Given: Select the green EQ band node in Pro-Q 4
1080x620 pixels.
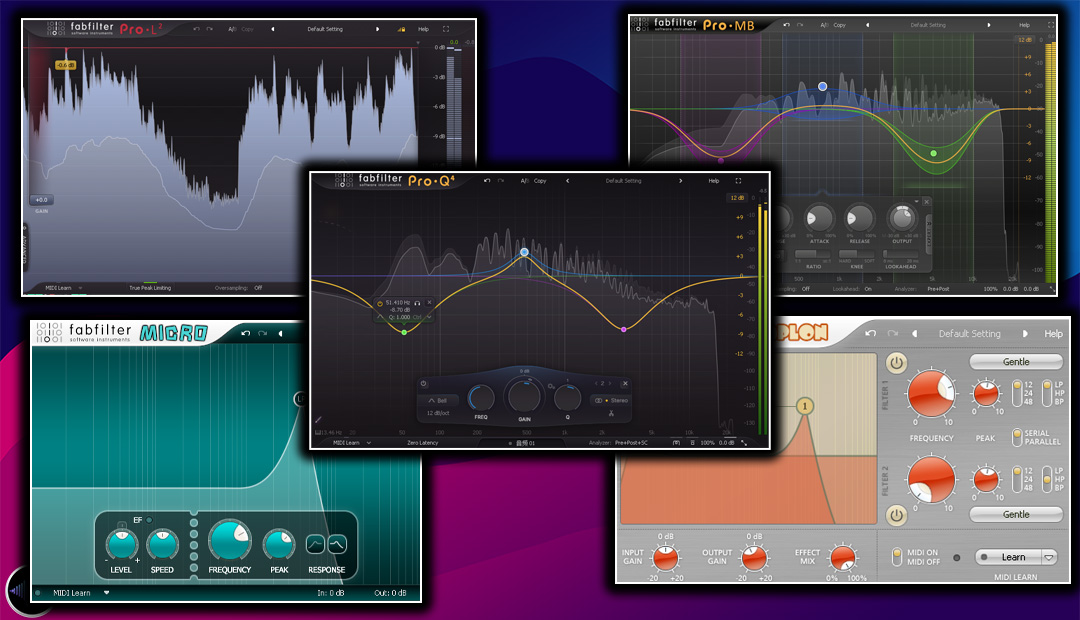Looking at the screenshot, I should click(404, 332).
